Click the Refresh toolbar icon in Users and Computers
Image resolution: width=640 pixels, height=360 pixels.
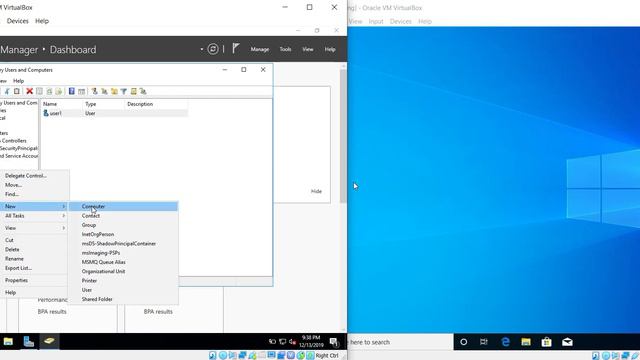coord(49,91)
